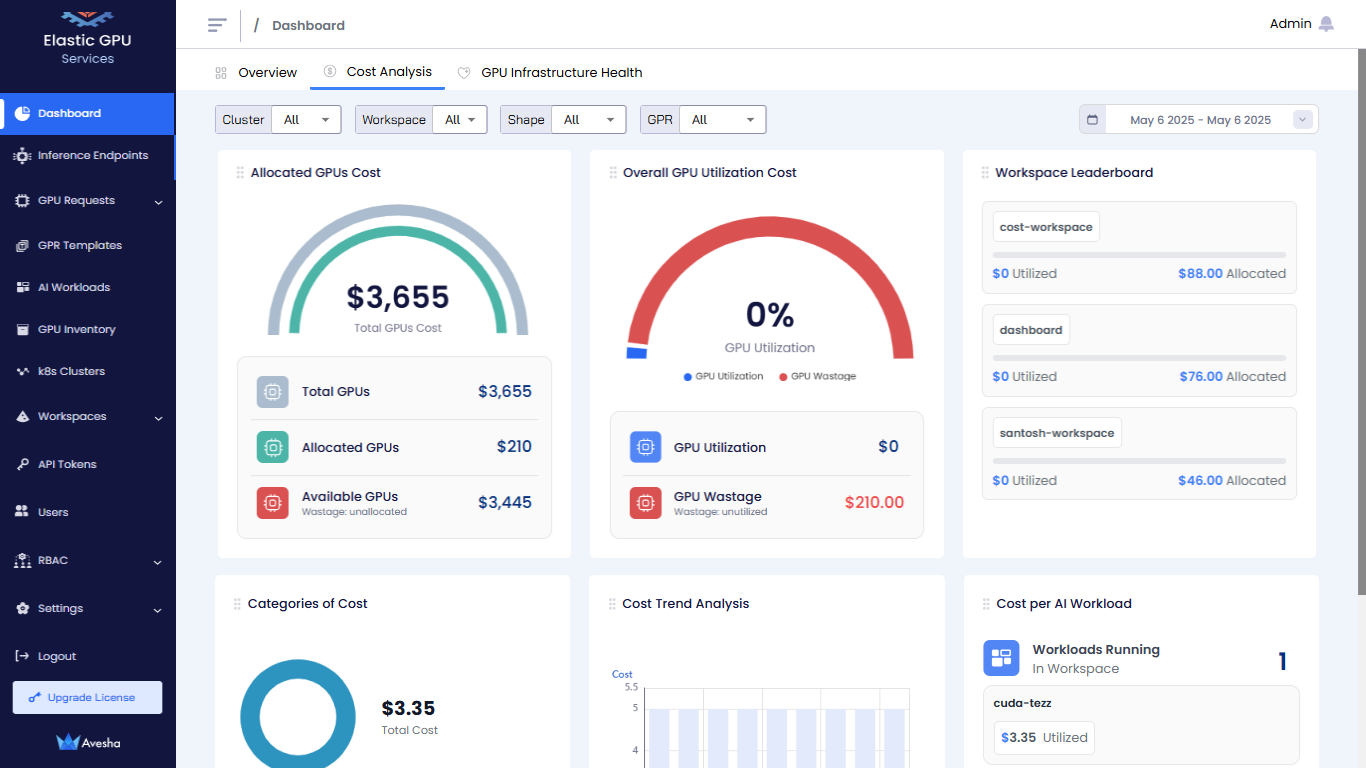Open Inference Endpoints from sidebar
Screen dimensions: 1366x768
[x=92, y=156]
